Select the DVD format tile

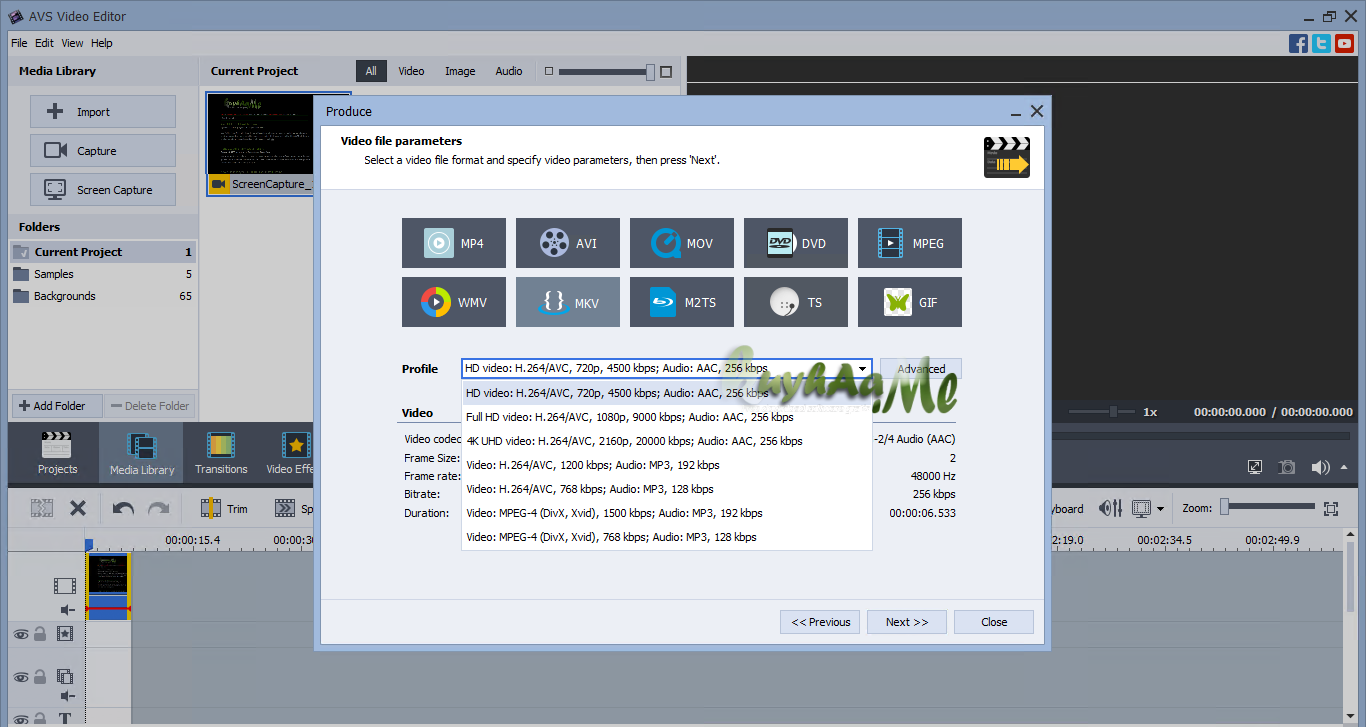(x=796, y=243)
